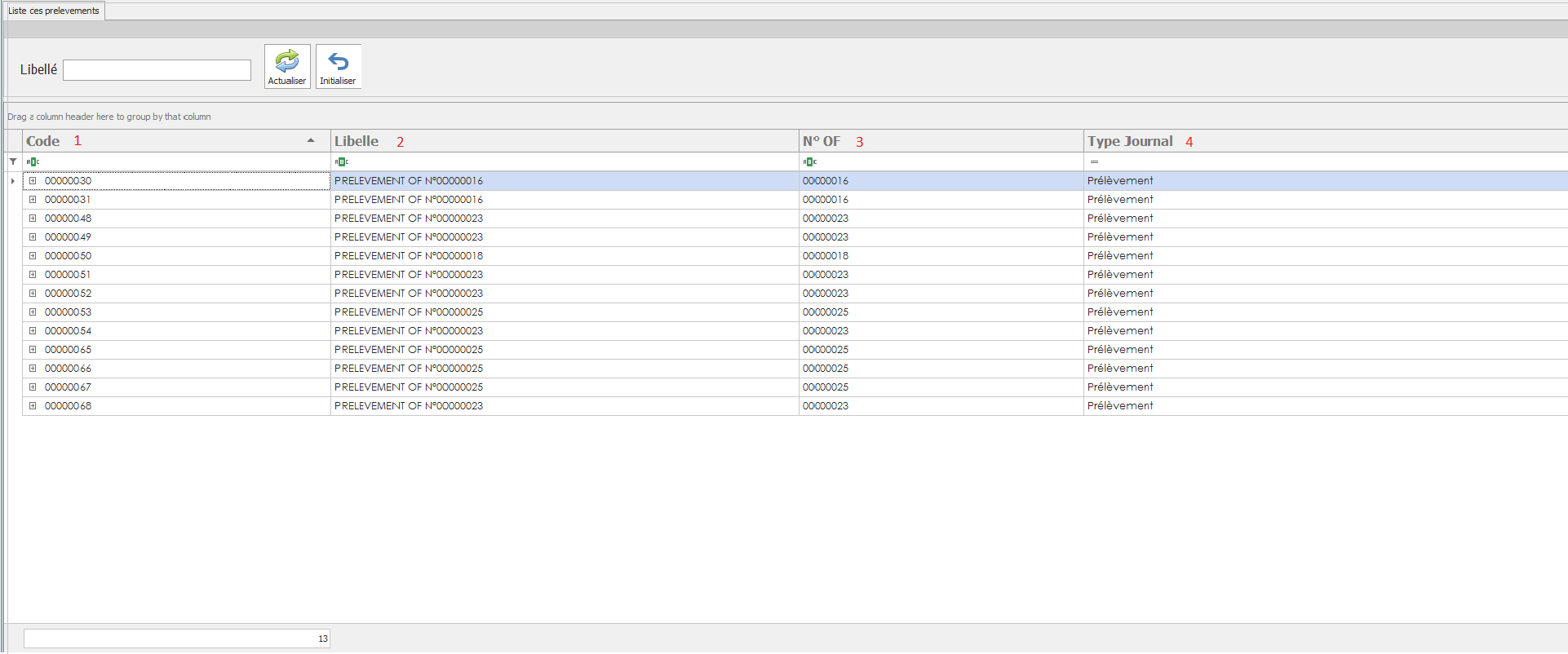Expand row 00000030
The image size is (1568, 654).
pos(33,181)
